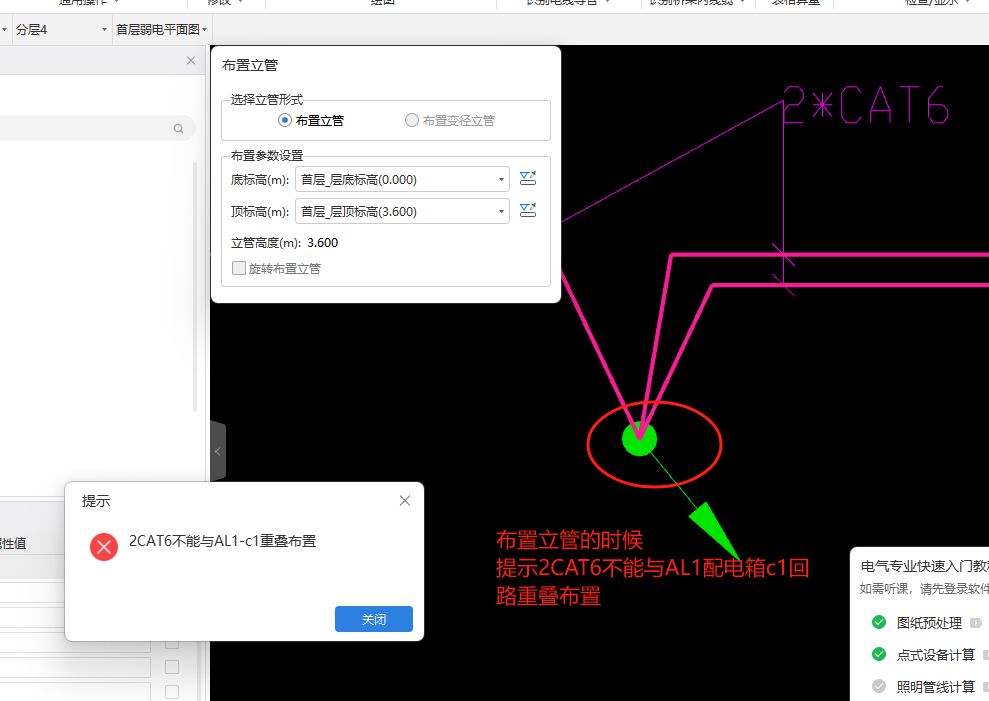The image size is (989, 701).
Task: Click the 关闭 button in the prompt dialog
Action: pos(373,618)
